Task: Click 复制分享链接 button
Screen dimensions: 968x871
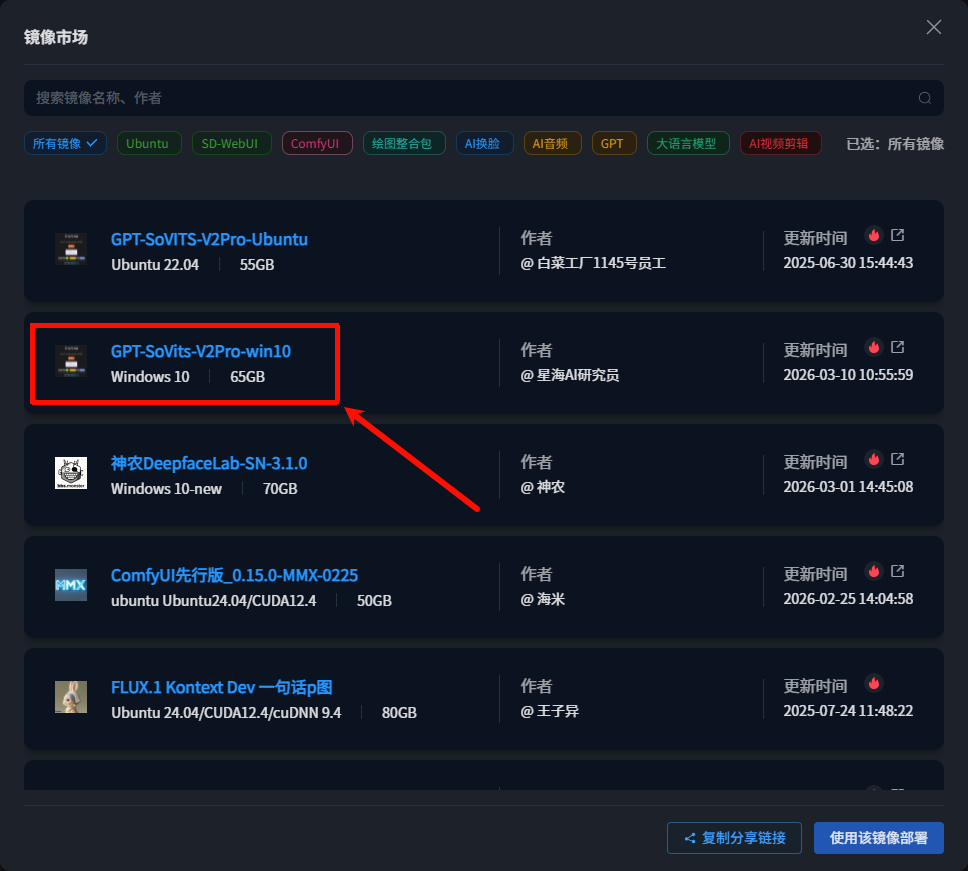Action: click(x=734, y=838)
